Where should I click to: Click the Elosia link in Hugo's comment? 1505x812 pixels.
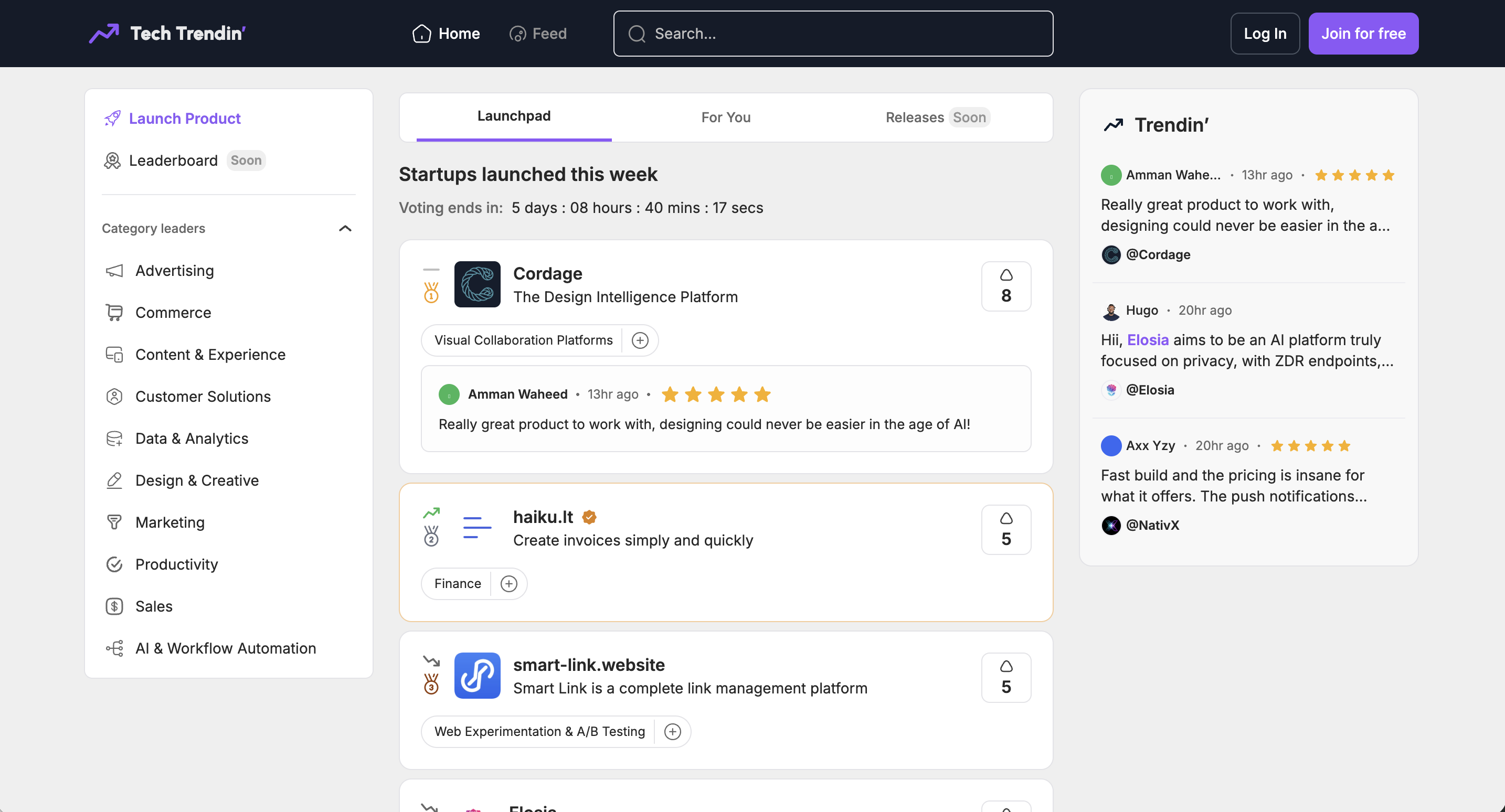1148,340
